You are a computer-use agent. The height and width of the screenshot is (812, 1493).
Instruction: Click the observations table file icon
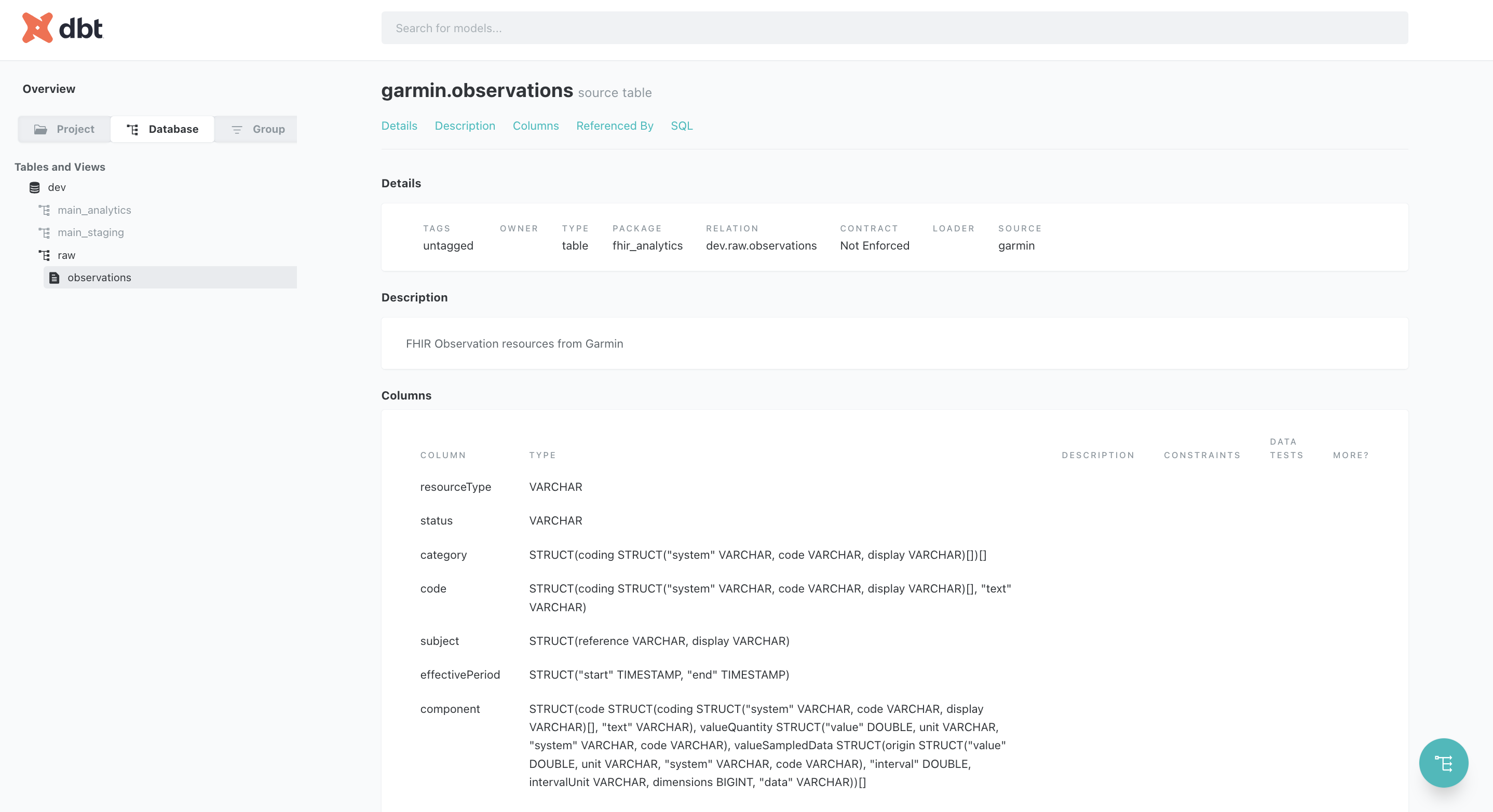[55, 278]
